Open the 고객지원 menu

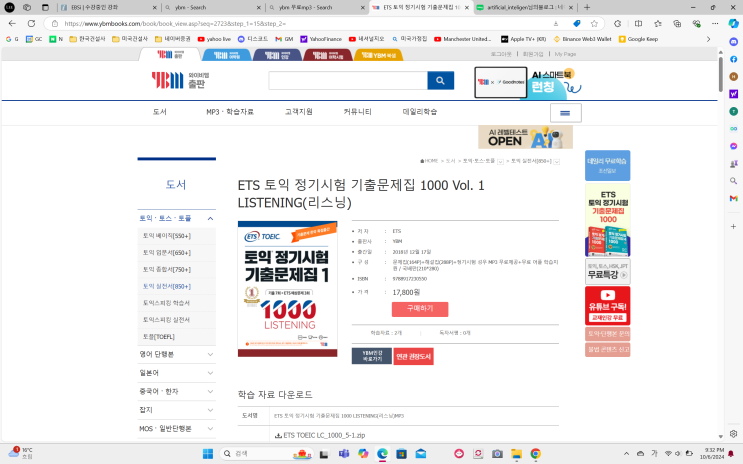299,112
